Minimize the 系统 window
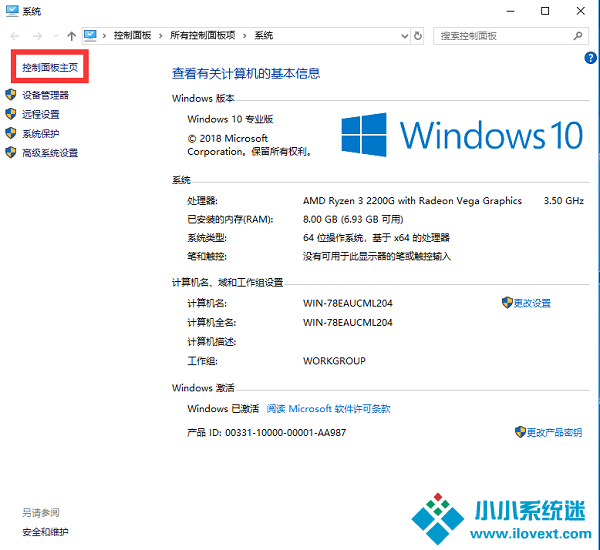Screen dimensions: 600x550 (510, 11)
